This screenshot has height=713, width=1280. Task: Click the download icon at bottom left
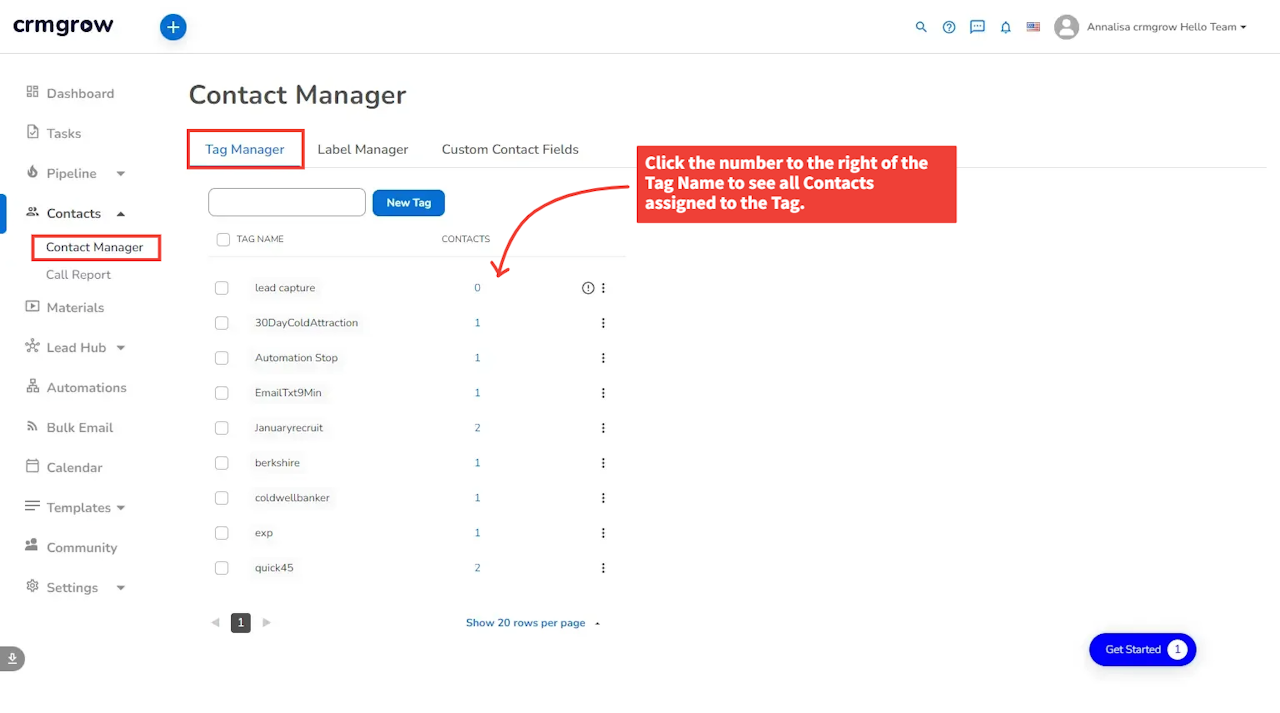click(x=13, y=658)
